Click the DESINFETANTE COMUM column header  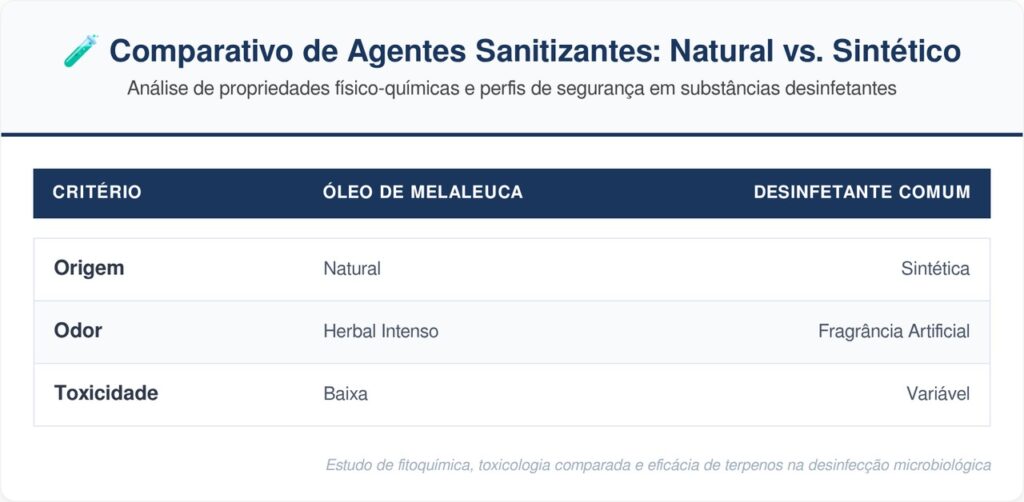(861, 192)
